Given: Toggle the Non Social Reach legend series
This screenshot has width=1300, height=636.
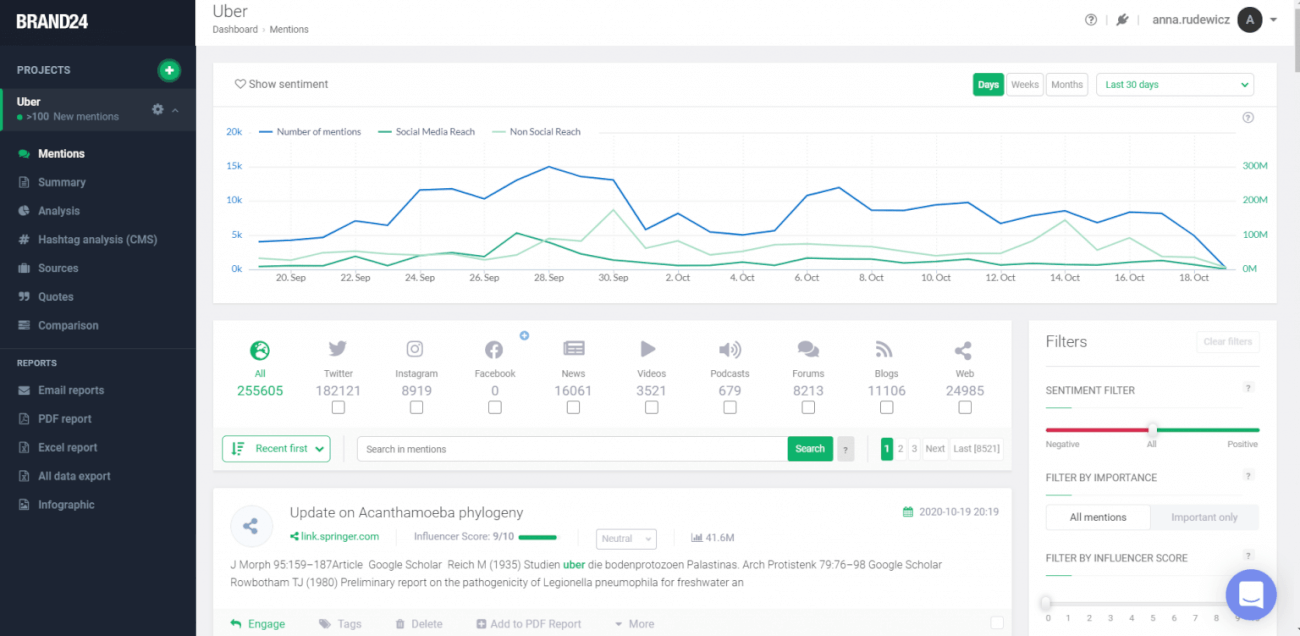Looking at the screenshot, I should pyautogui.click(x=535, y=132).
